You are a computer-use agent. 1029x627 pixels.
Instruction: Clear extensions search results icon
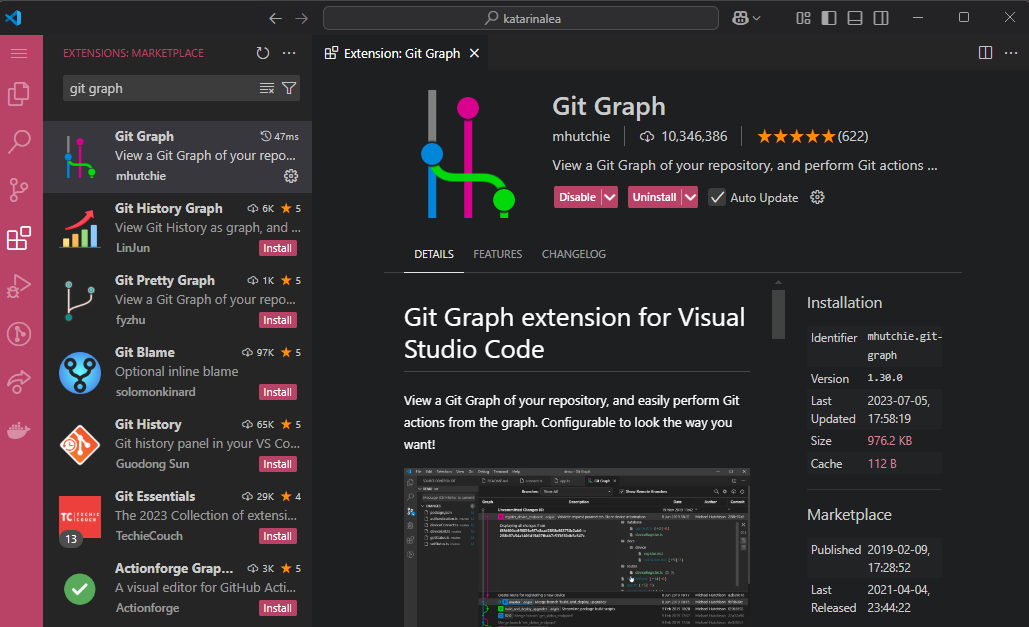(266, 88)
